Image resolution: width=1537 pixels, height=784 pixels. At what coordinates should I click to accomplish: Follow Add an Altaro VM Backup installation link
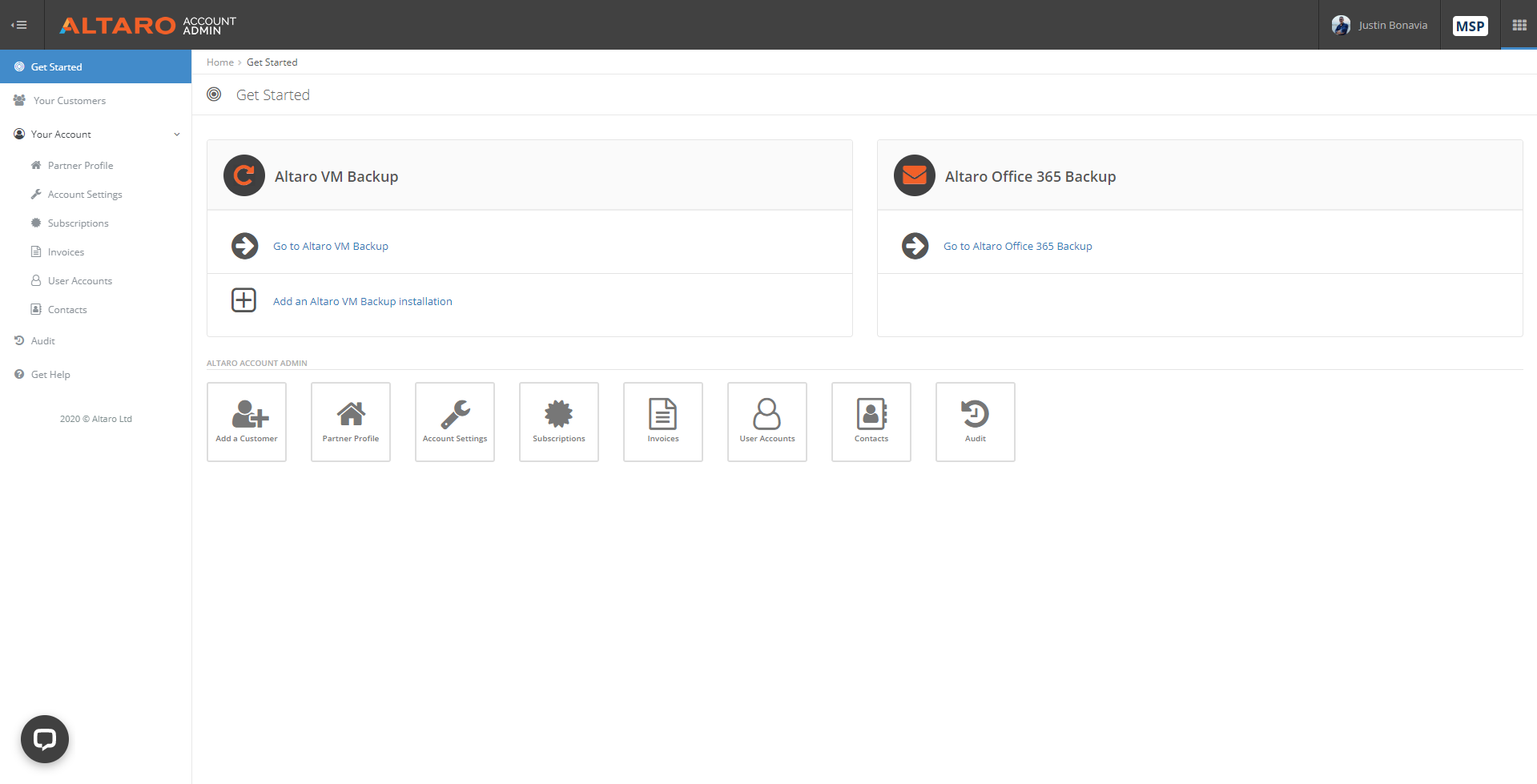click(x=362, y=301)
